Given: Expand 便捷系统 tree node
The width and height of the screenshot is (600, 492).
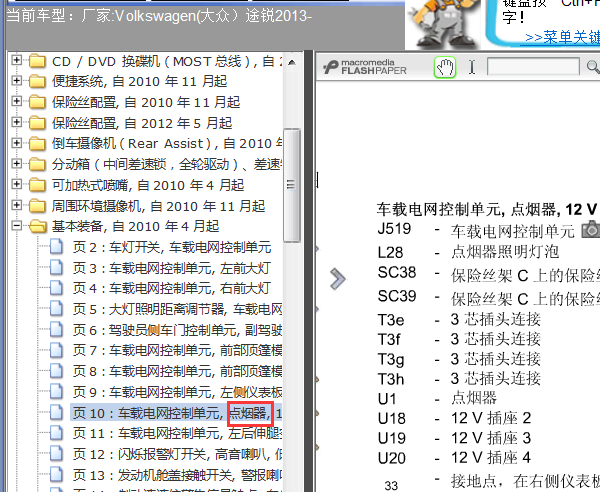Looking at the screenshot, I should tap(16, 80).
